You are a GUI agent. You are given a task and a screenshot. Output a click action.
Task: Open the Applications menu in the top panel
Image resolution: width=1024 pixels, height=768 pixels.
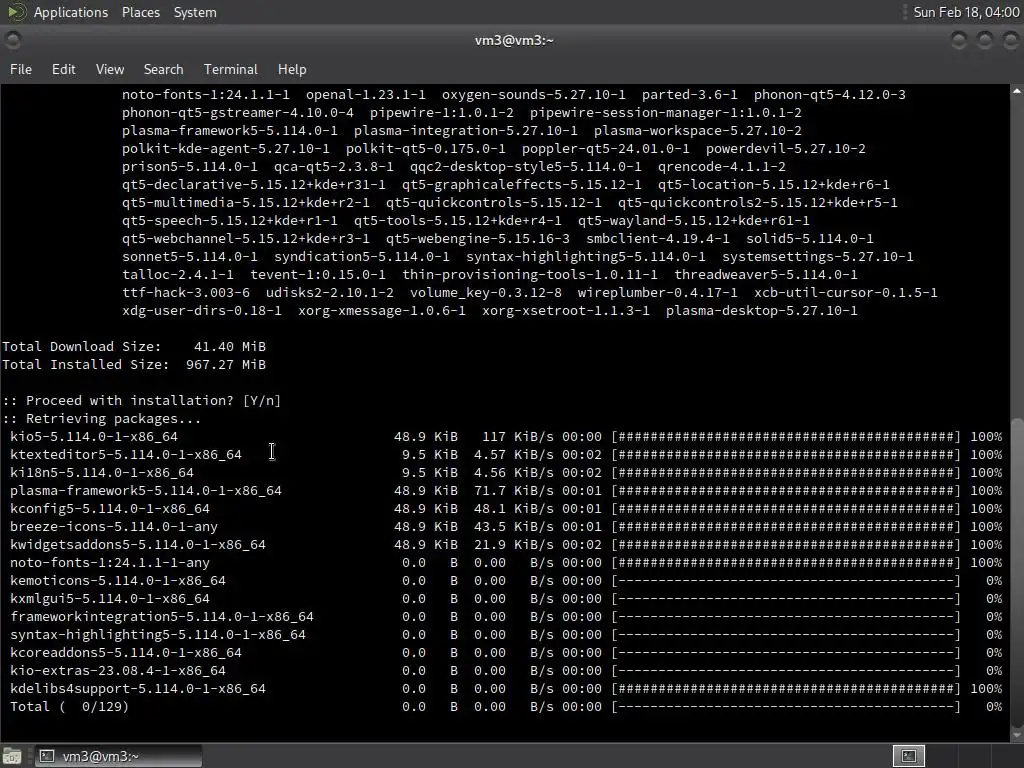pyautogui.click(x=71, y=12)
